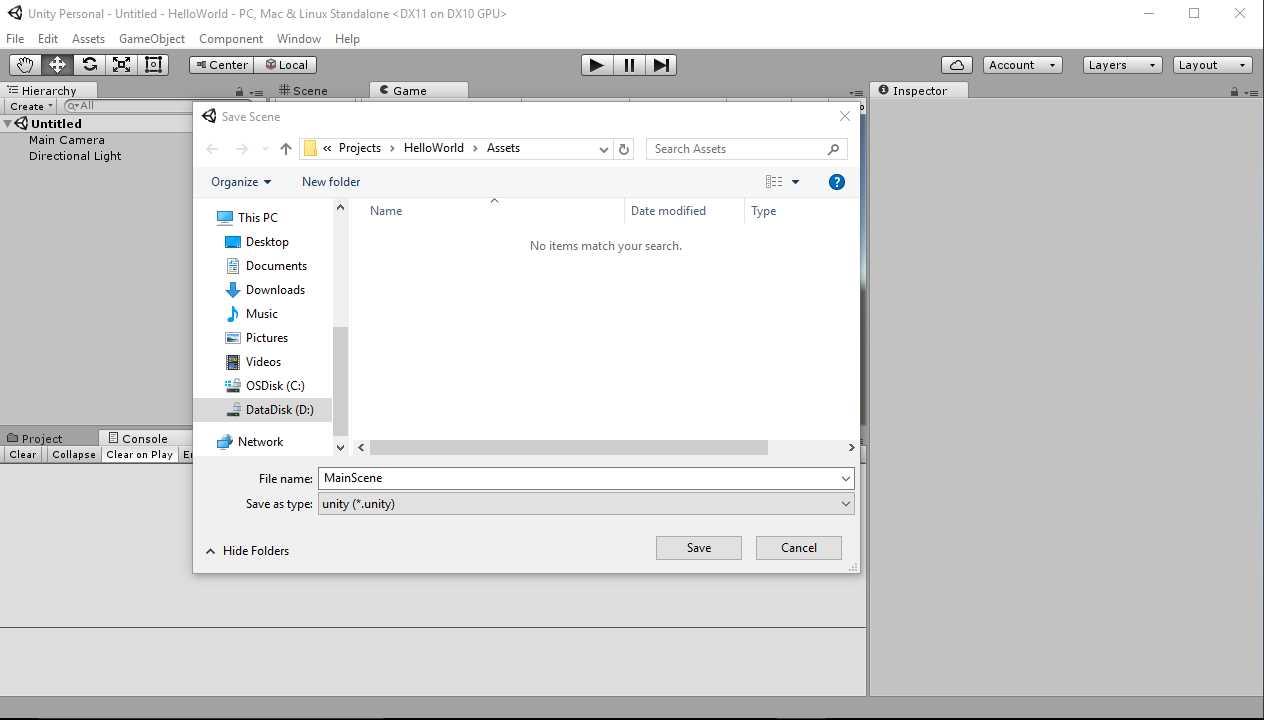Open the Layout dropdown
This screenshot has height=720, width=1264.
(x=1212, y=65)
